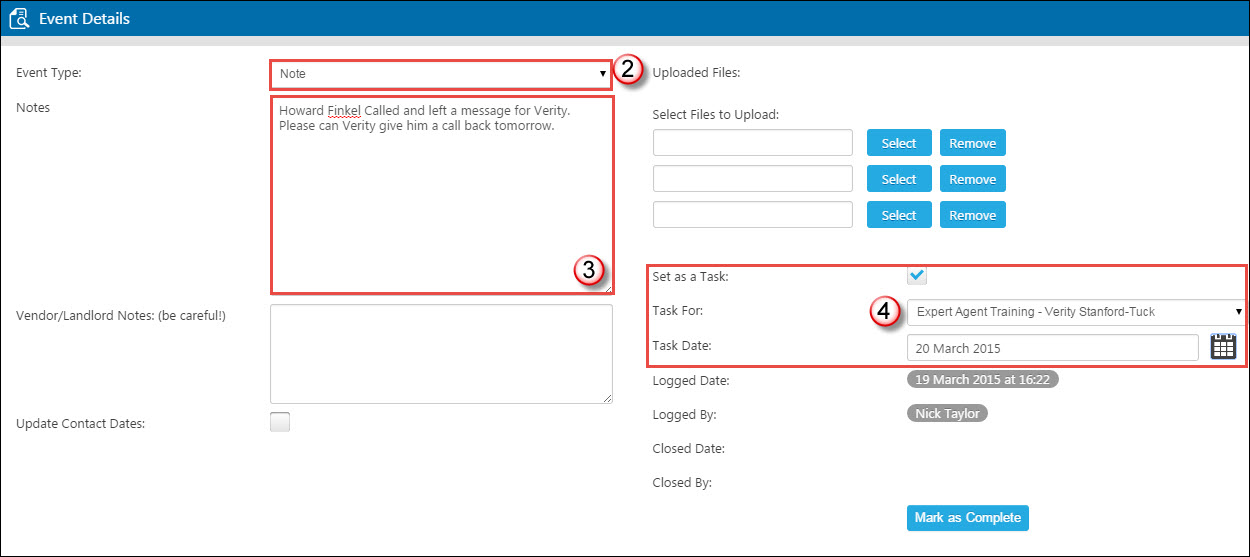Viewport: 1250px width, 557px height.
Task: Click the Vendor/Landlord Notes (be careful!) label
Action: (x=121, y=315)
